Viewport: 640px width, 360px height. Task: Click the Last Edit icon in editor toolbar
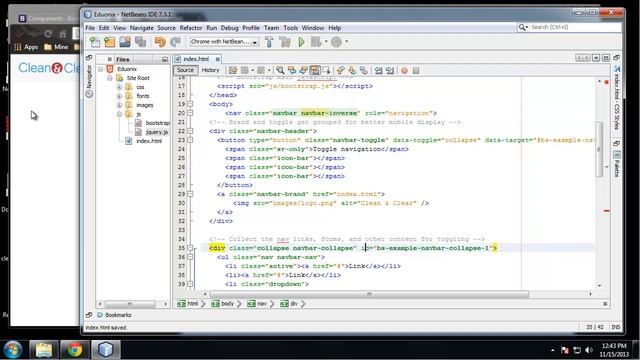click(x=233, y=71)
